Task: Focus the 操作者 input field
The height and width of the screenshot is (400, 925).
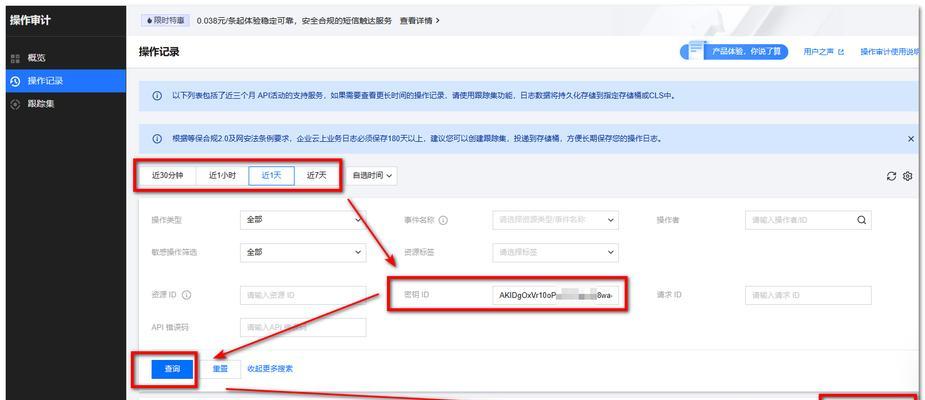Action: coord(808,220)
